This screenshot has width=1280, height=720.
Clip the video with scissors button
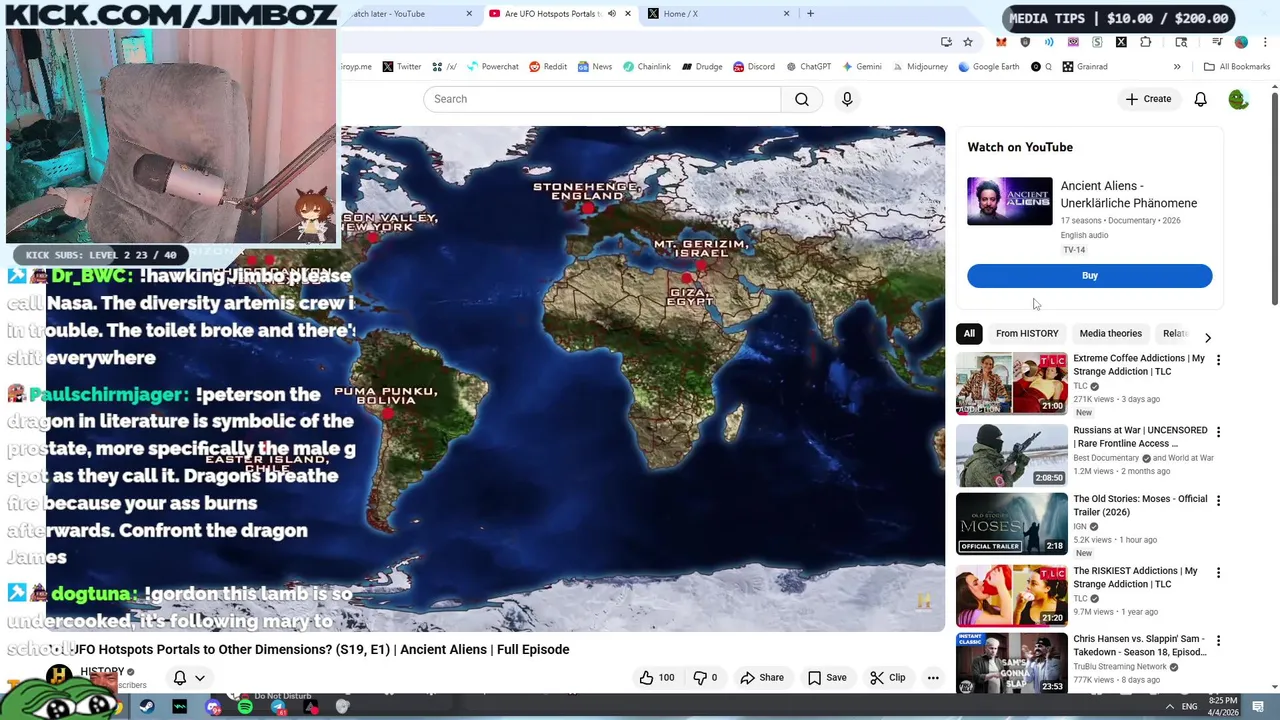[888, 677]
